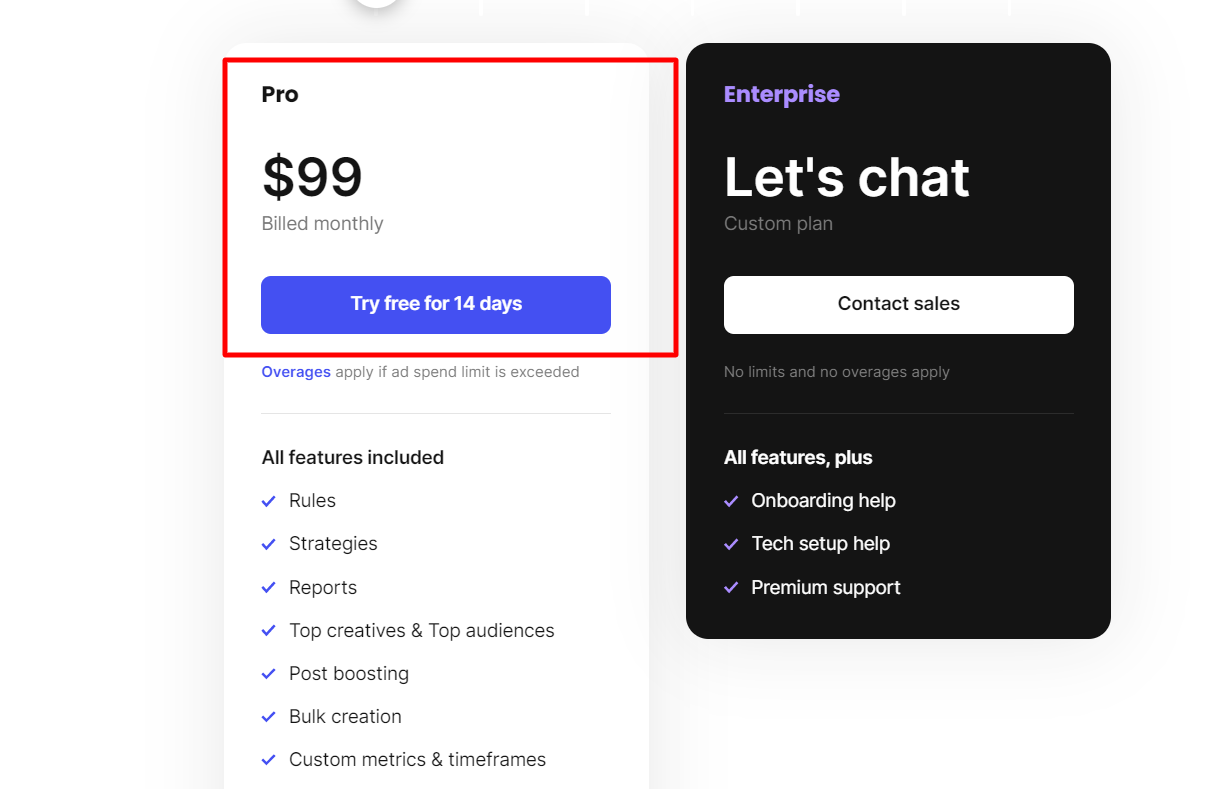The width and height of the screenshot is (1208, 789).
Task: Click the "All features included" heading
Action: point(352,458)
